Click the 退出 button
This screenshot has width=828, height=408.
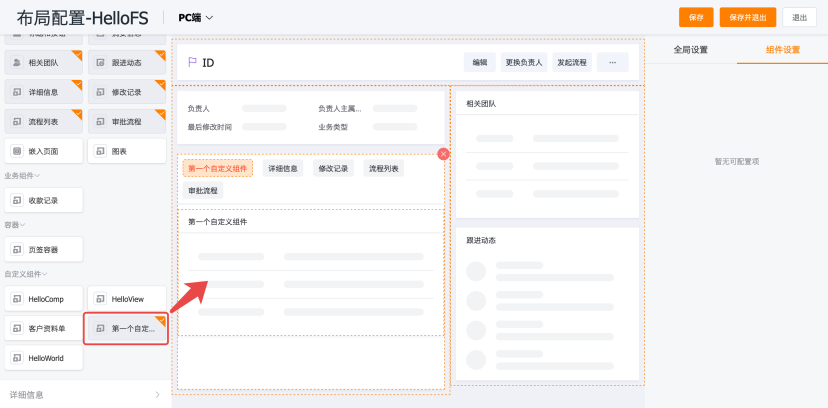click(799, 17)
